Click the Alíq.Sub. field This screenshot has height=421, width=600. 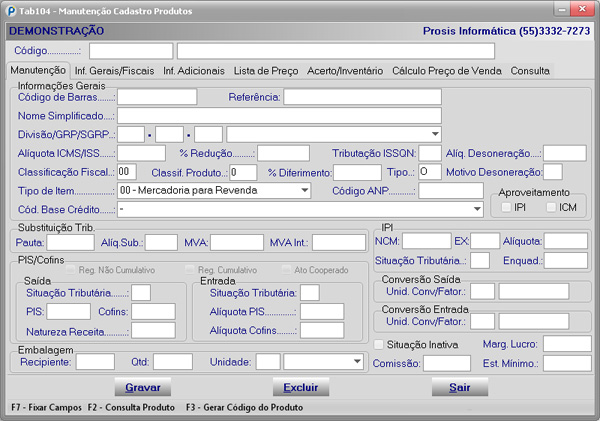click(x=161, y=242)
